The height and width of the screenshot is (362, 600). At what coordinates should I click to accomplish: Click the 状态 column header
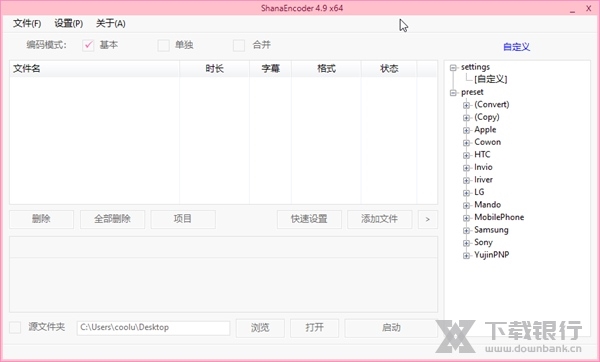389,69
